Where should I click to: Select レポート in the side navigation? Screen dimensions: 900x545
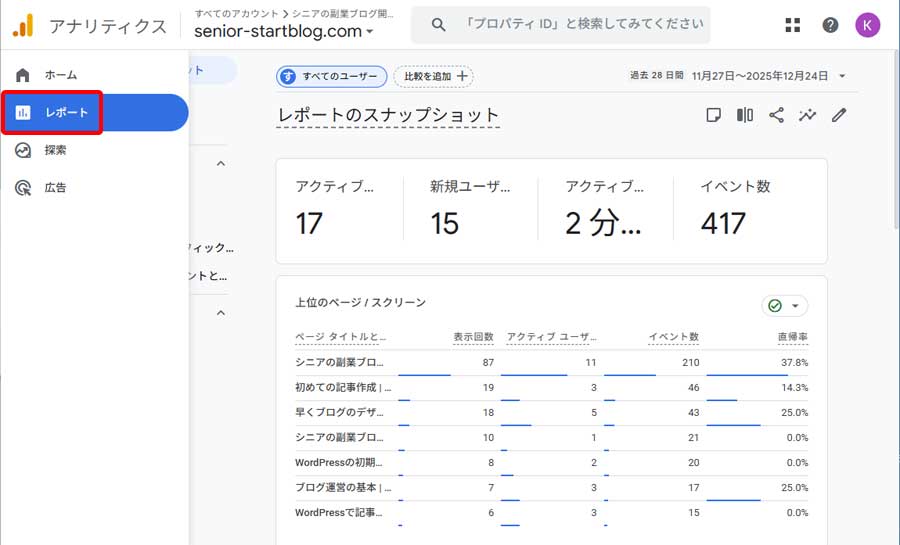tap(94, 112)
